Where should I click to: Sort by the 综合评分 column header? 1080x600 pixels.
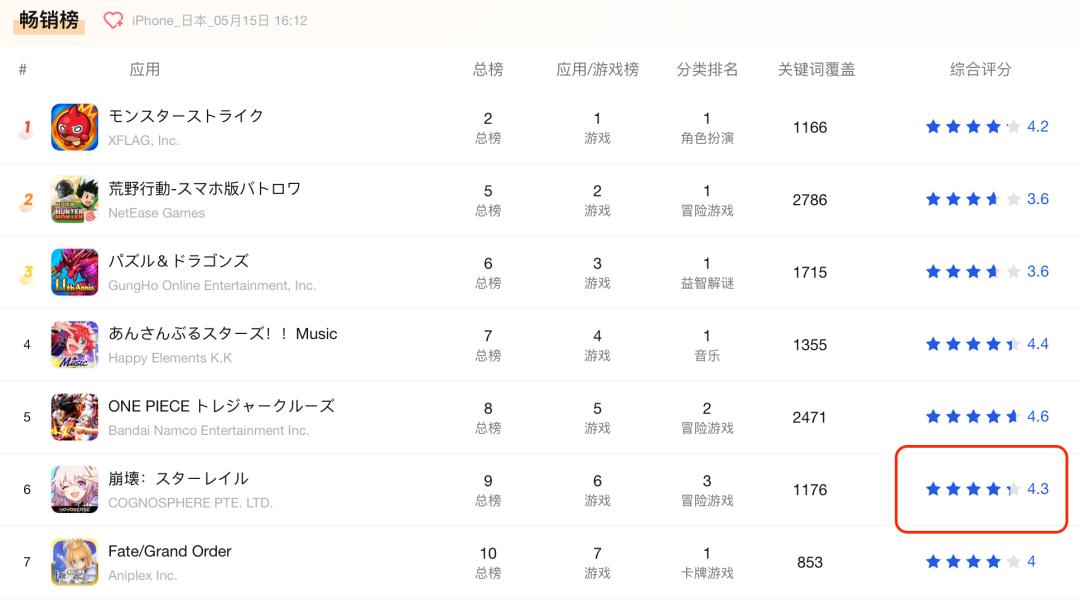(x=980, y=70)
